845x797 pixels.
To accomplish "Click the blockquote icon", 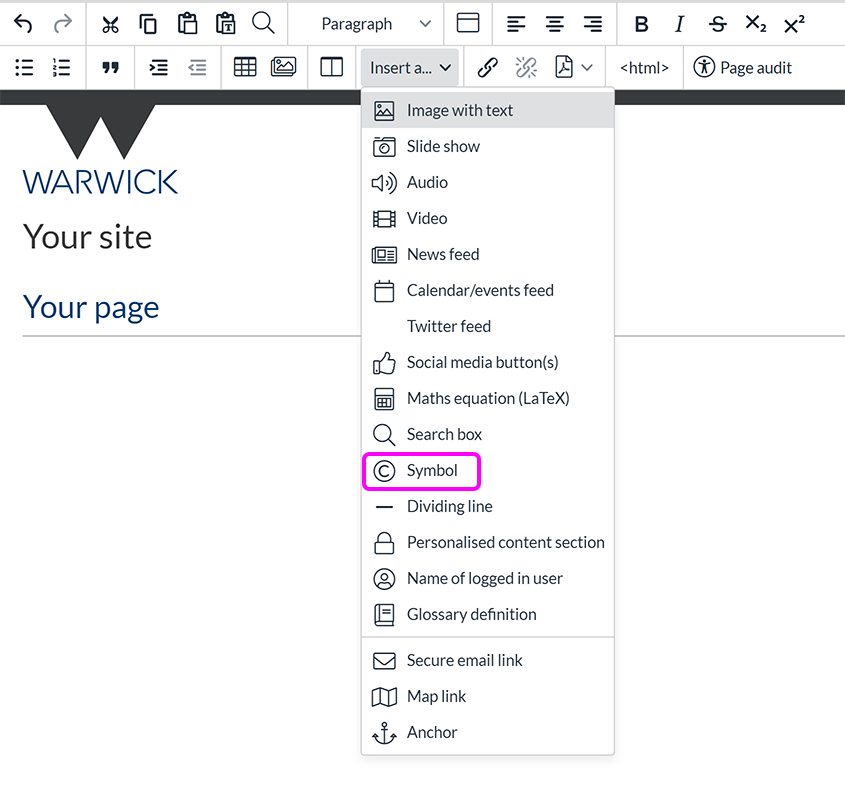I will tap(110, 67).
